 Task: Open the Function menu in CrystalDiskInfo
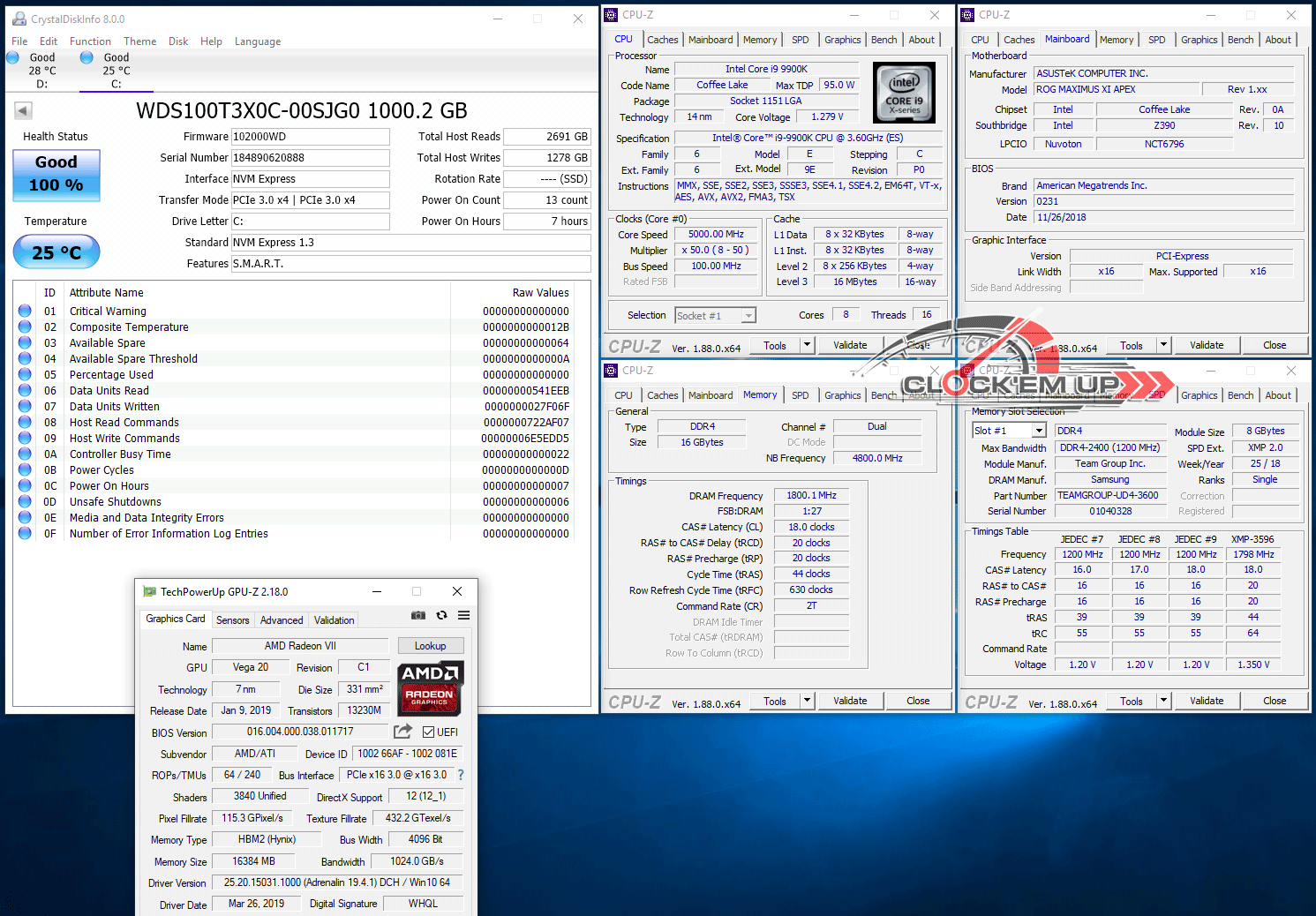click(90, 41)
